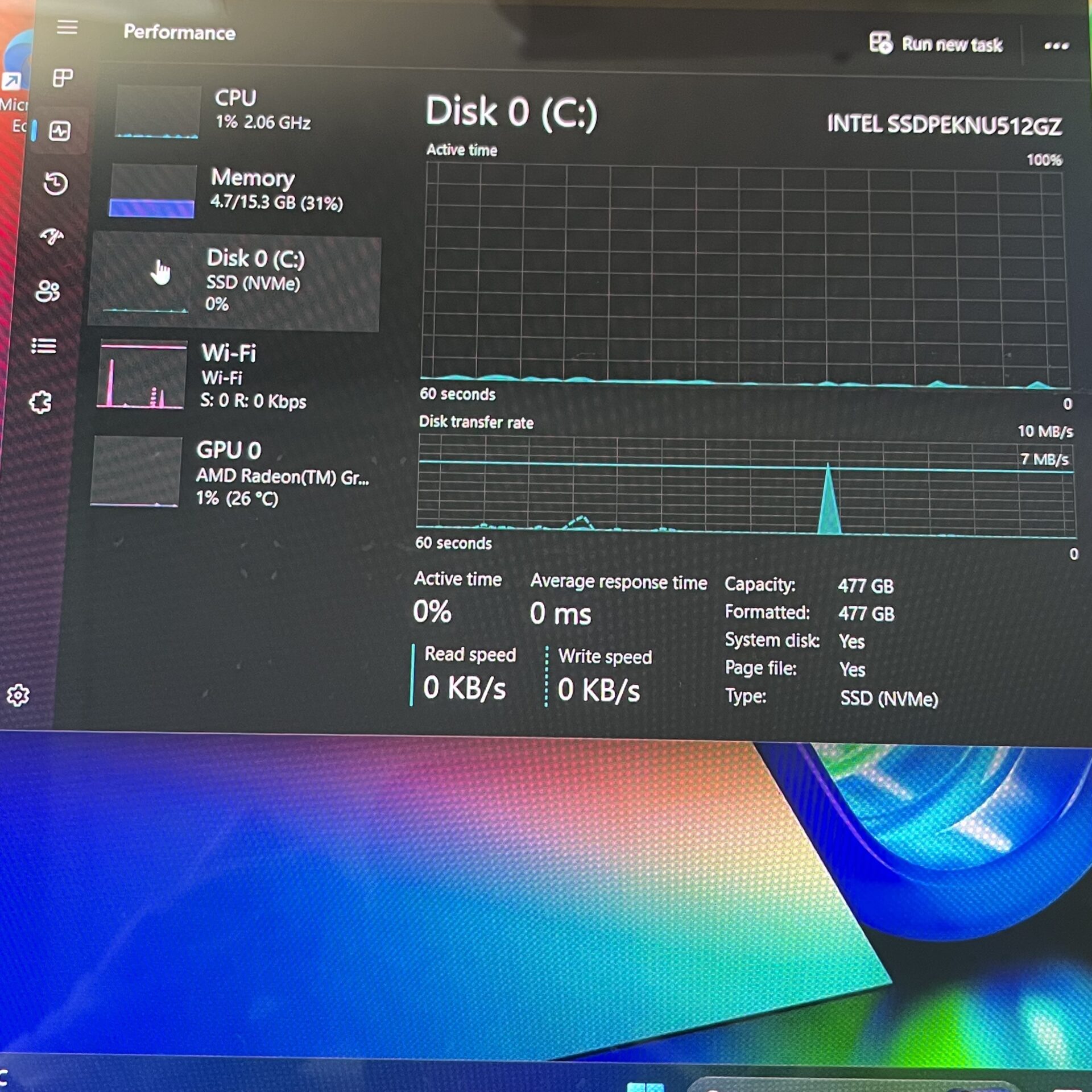Open the Users page icon
Viewport: 1092px width, 1092px height.
click(x=48, y=291)
